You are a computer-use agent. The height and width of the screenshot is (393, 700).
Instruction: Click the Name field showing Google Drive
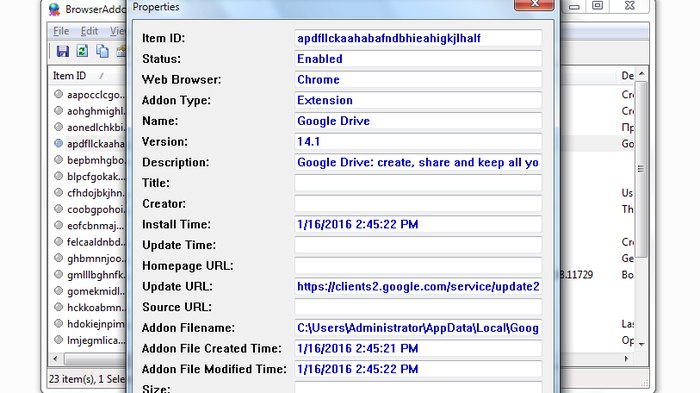[418, 121]
